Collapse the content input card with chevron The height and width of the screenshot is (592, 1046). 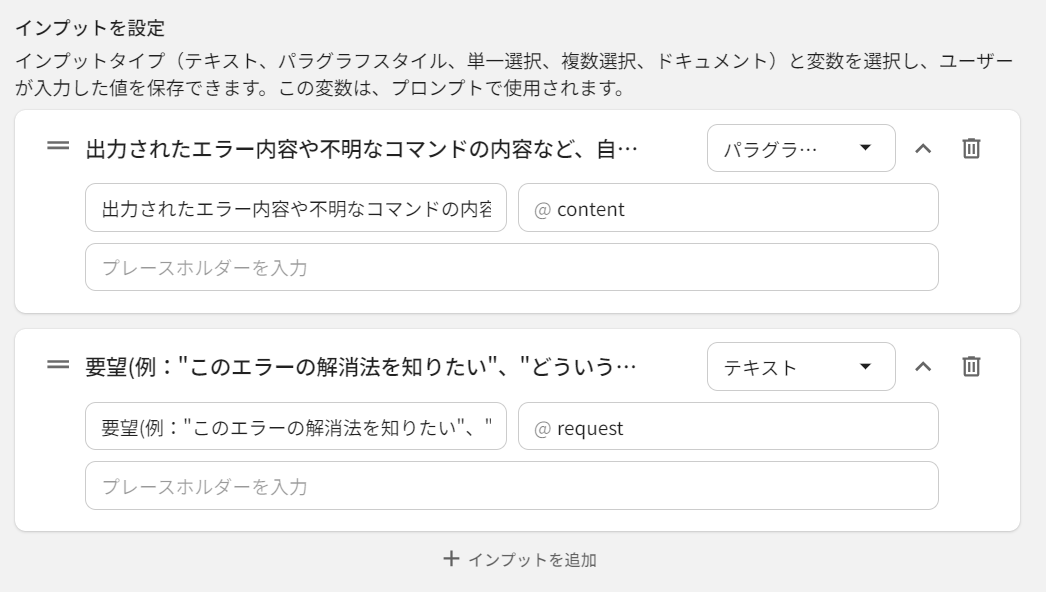coord(923,148)
